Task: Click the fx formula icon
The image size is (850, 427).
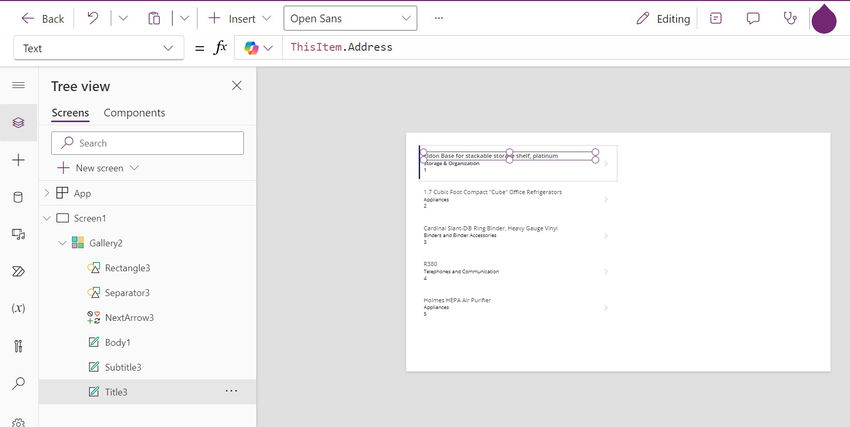Action: pyautogui.click(x=220, y=48)
